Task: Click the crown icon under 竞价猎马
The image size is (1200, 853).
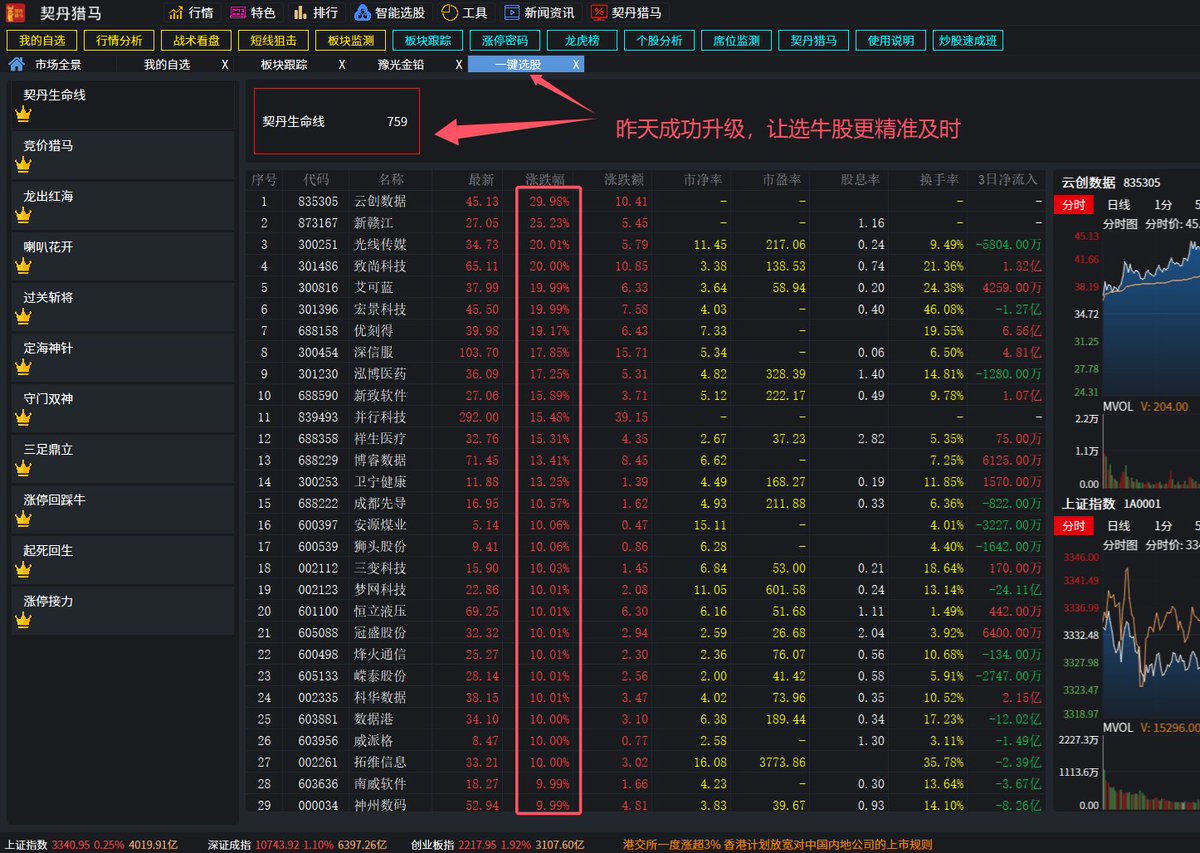Action: [x=23, y=164]
